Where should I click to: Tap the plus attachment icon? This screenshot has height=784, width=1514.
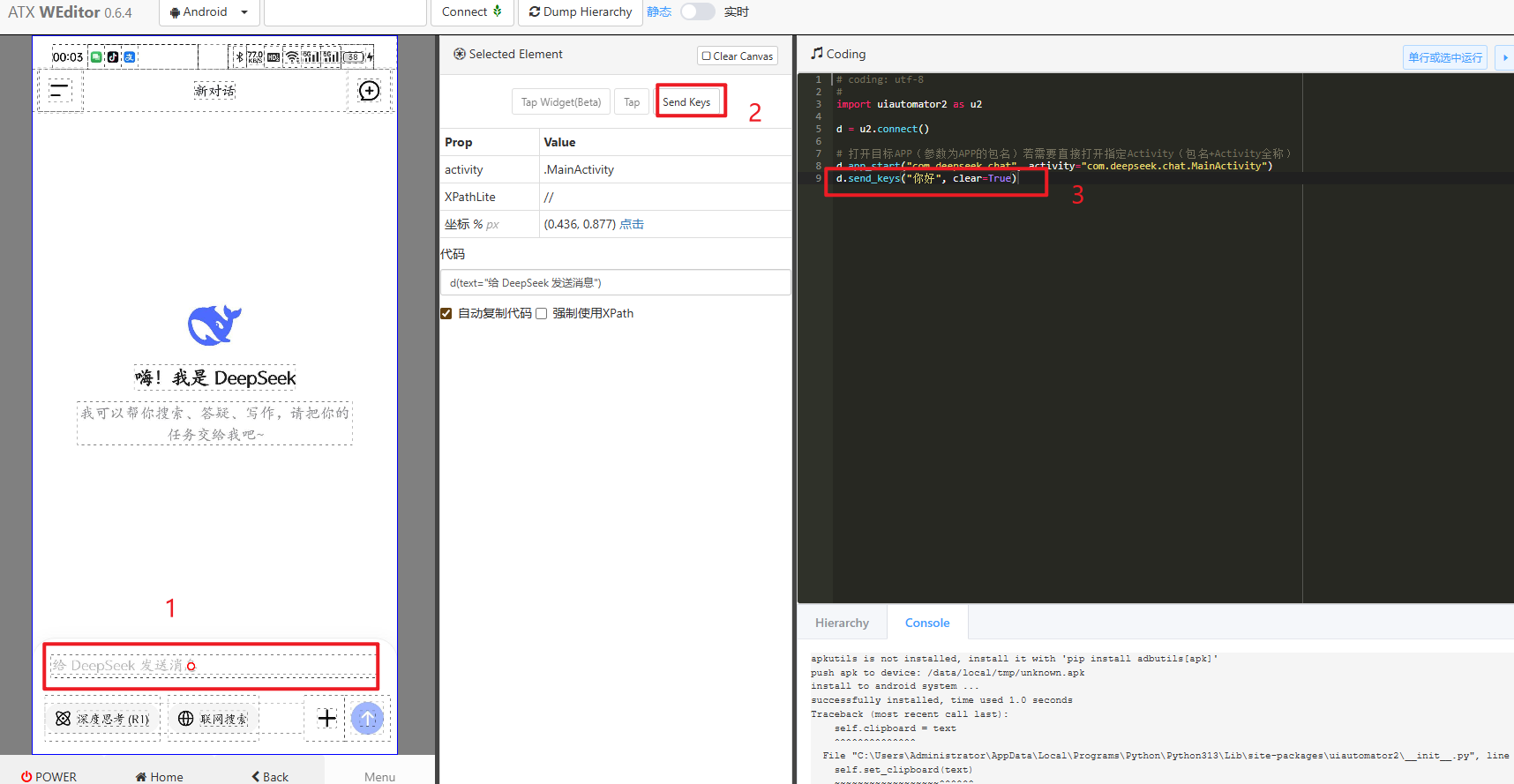(x=326, y=718)
